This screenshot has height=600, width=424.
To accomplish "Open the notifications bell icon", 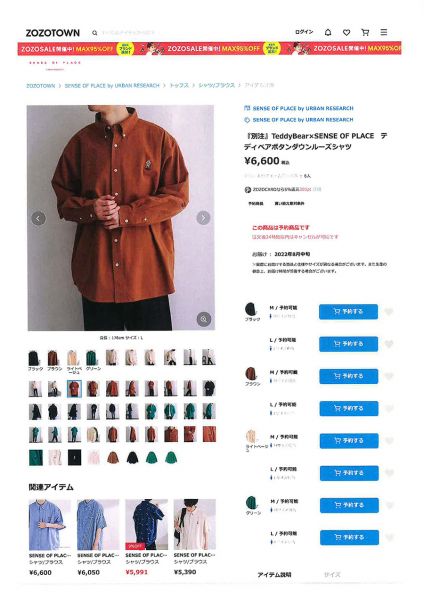I will (328, 33).
